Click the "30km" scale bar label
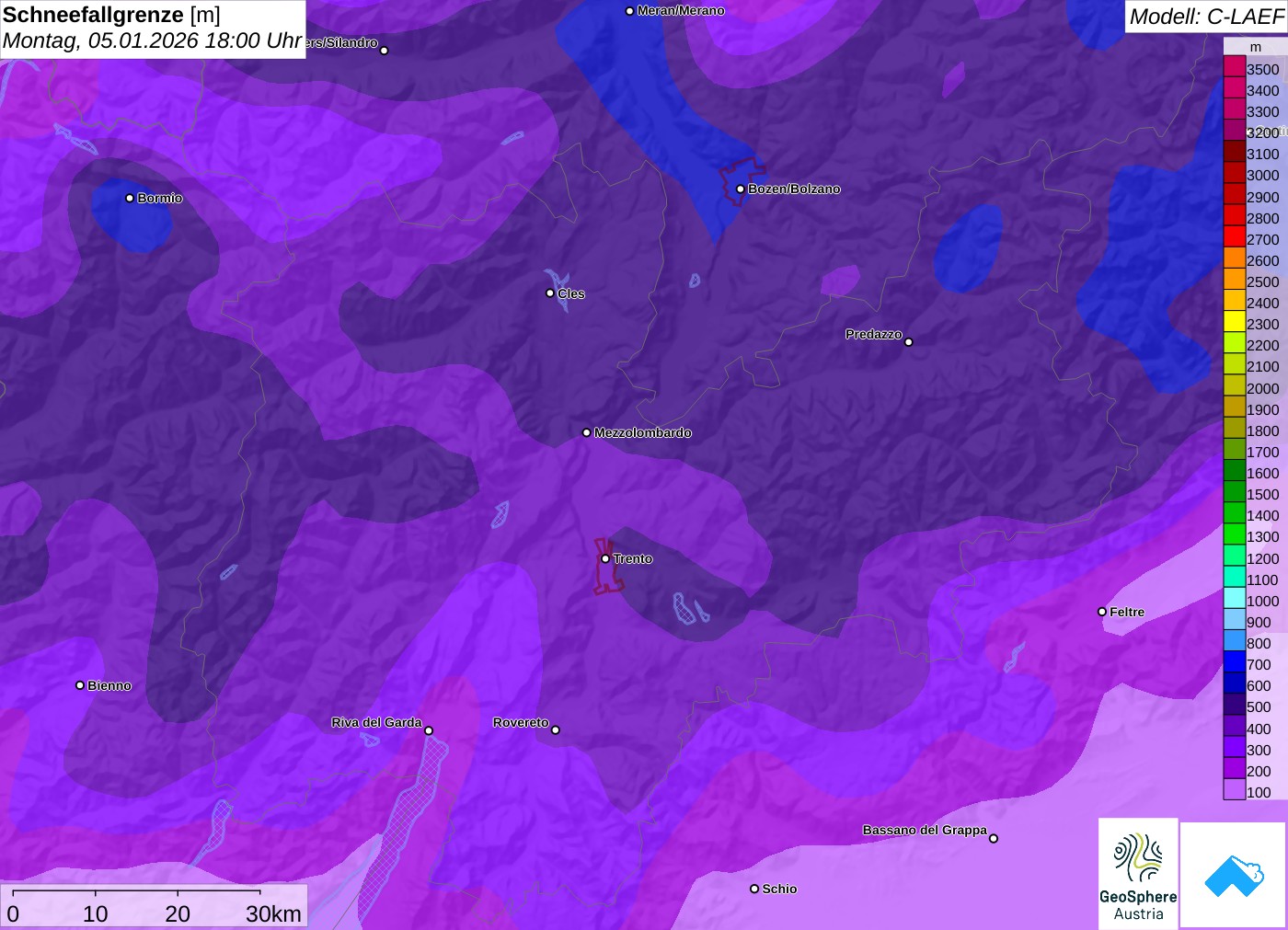Screen dimensions: 1288x930 [x=273, y=913]
